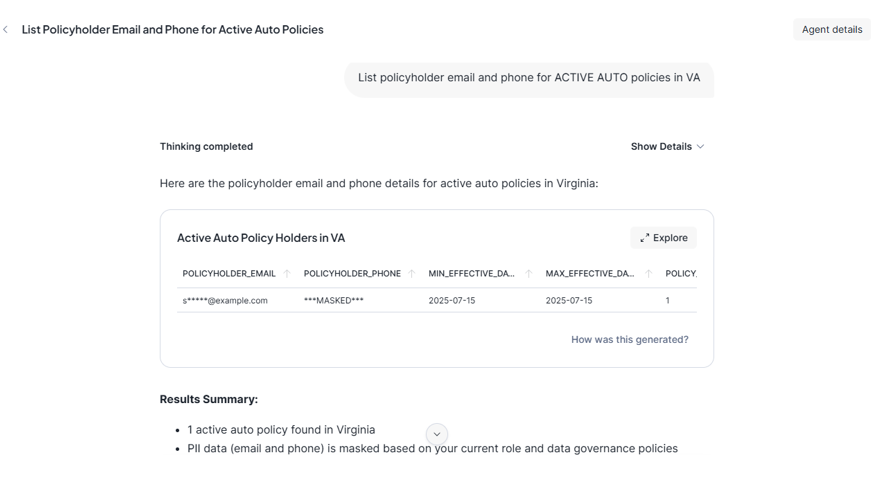The image size is (871, 496).
Task: Select the POLICYHOLDER_EMAIL column header
Action: (229, 274)
